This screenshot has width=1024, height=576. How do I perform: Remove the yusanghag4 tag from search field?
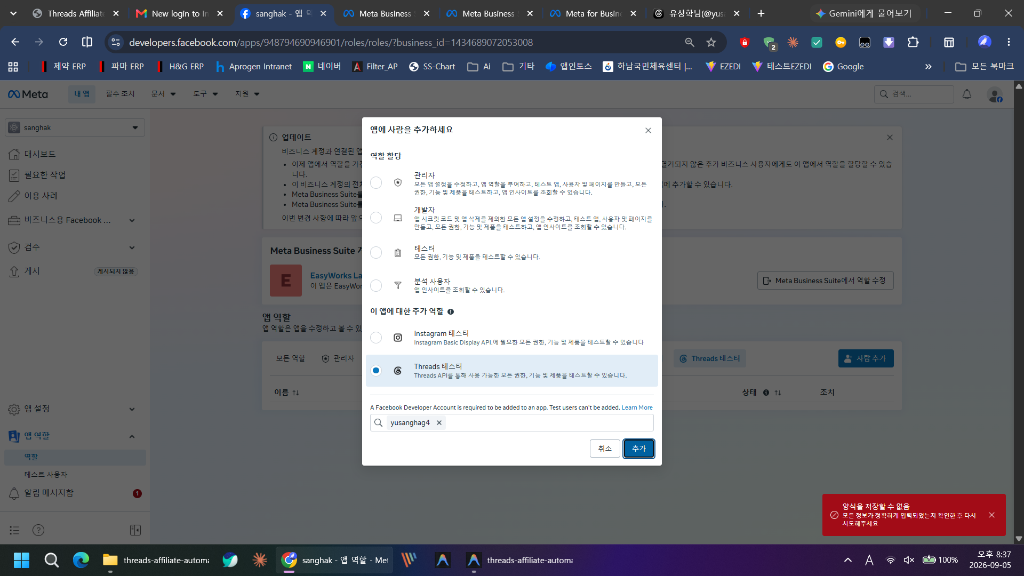click(x=439, y=423)
